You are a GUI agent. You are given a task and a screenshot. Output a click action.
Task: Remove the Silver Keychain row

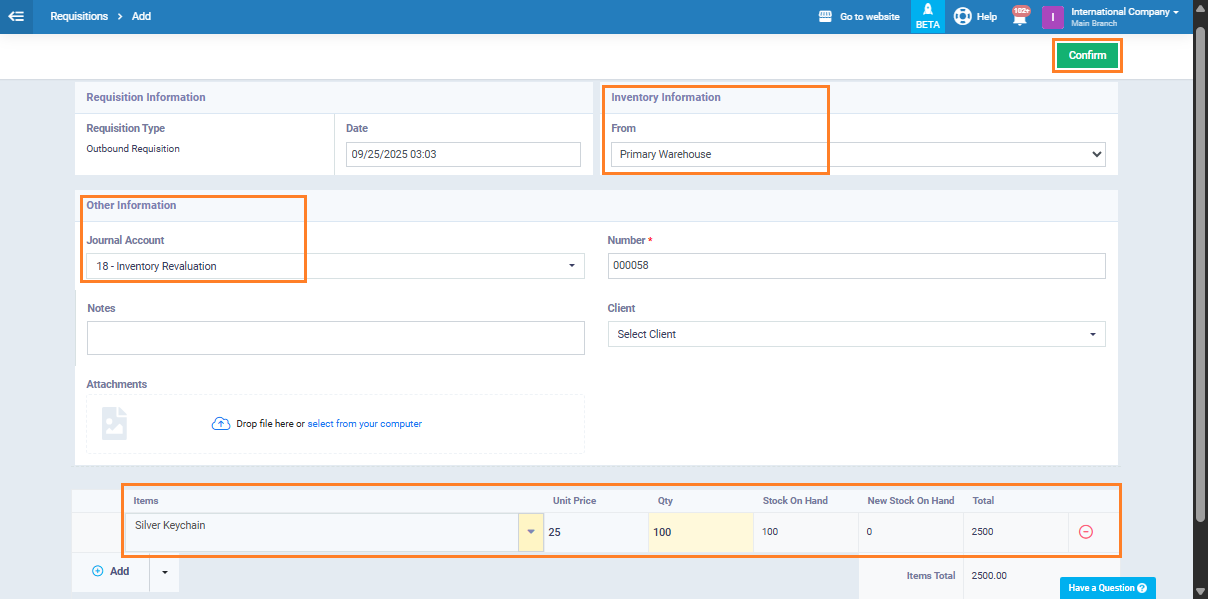pos(1086,532)
